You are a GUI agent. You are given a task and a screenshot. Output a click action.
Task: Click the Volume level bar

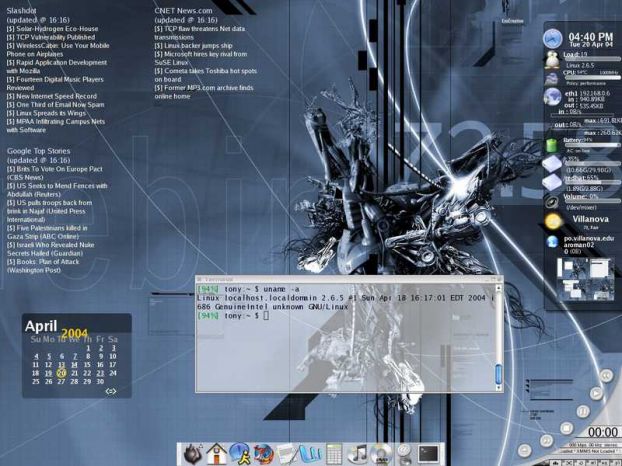tap(592, 201)
